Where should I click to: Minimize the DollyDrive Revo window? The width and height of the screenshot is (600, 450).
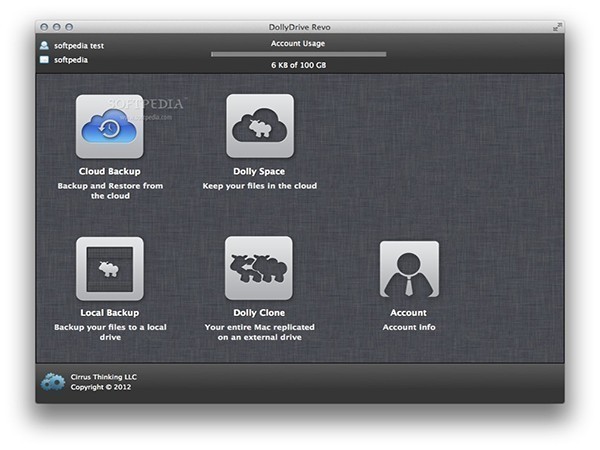coord(57,27)
